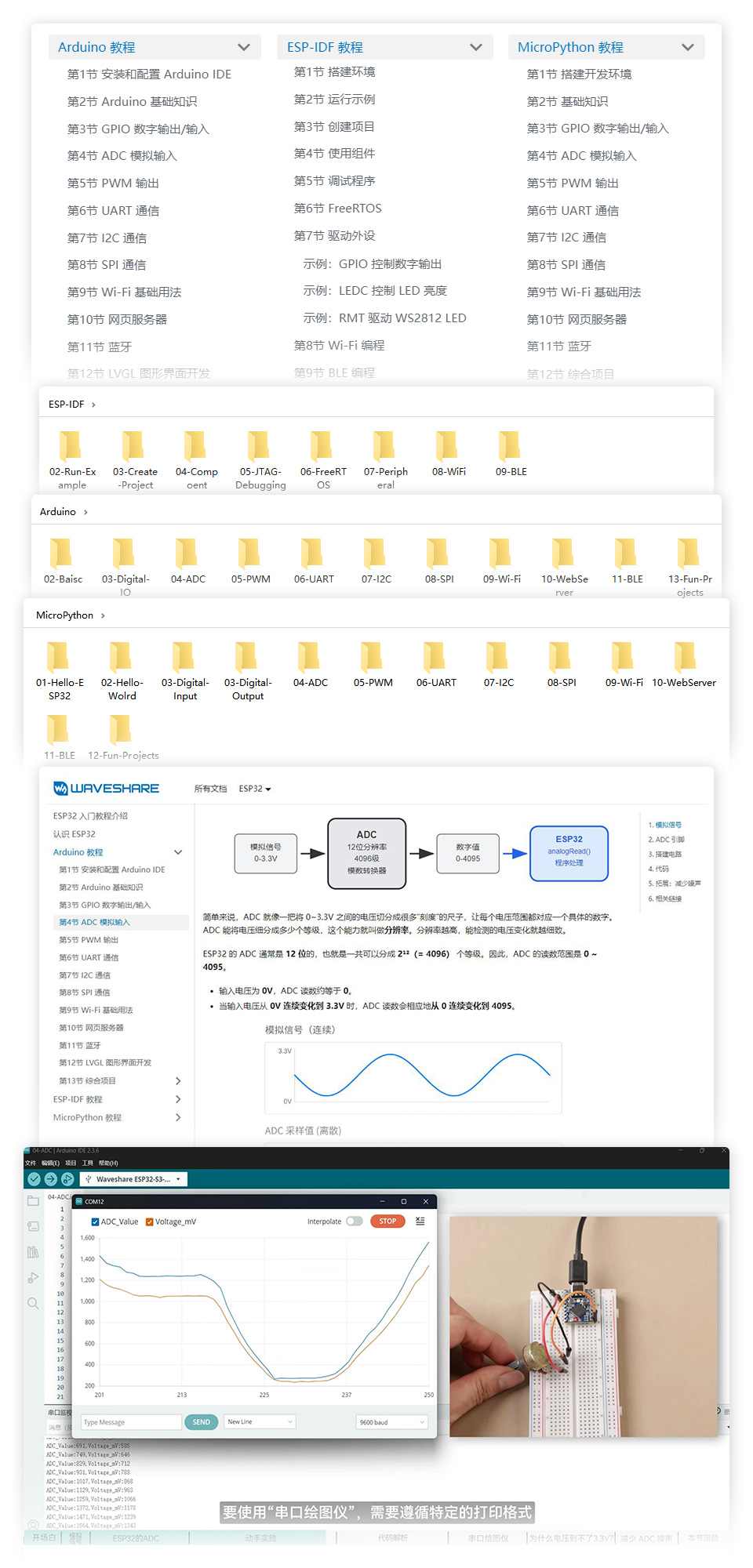Screen dimensions: 753x1568
Task: Open the New Line ending dropdown
Action: pyautogui.click(x=260, y=1421)
